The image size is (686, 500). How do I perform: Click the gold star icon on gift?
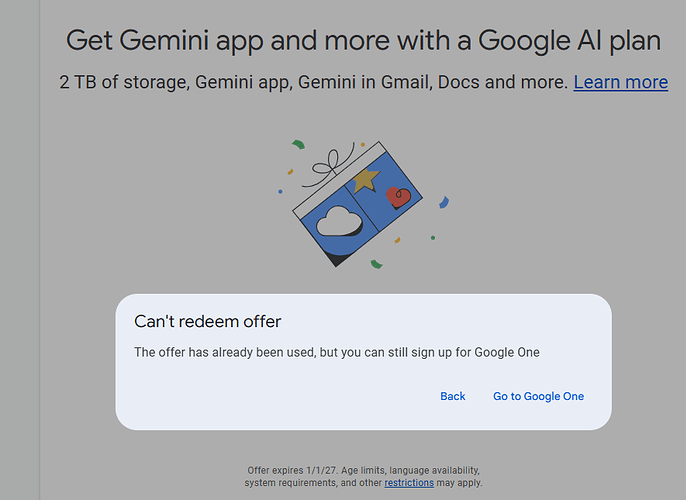tap(364, 181)
